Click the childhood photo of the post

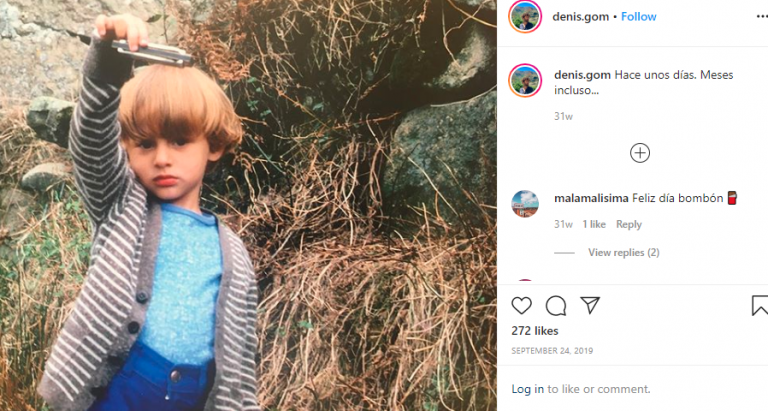[x=248, y=205]
